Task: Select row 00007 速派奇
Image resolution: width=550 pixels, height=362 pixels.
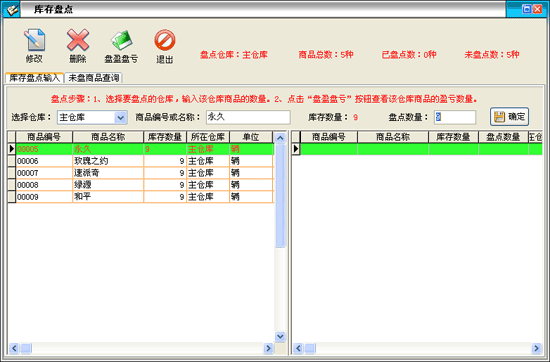Action: pyautogui.click(x=140, y=173)
